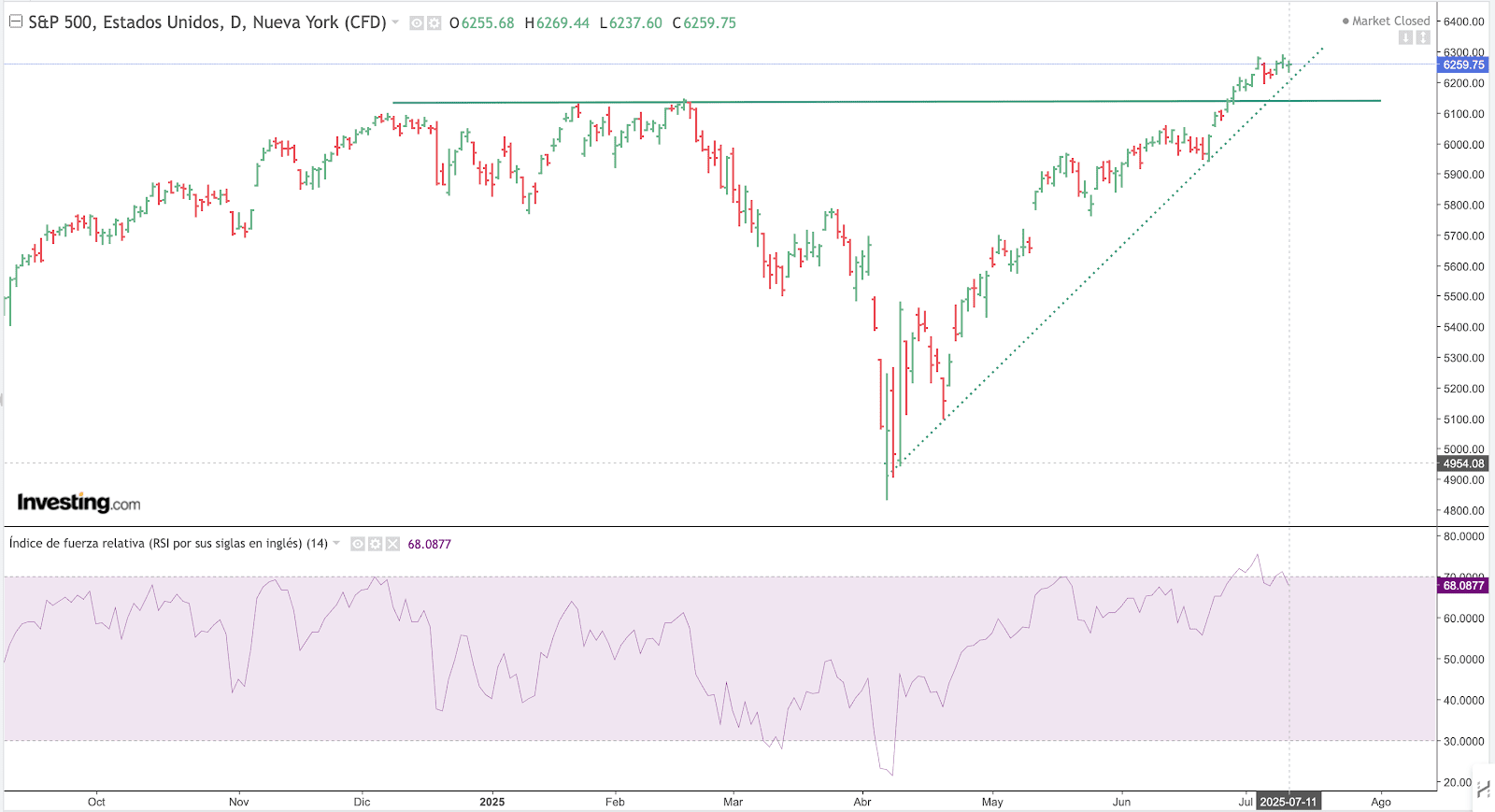Viewport: 1495px width, 812px height.
Task: Collapse the S&P 500 legend box
Action: pyautogui.click(x=16, y=21)
